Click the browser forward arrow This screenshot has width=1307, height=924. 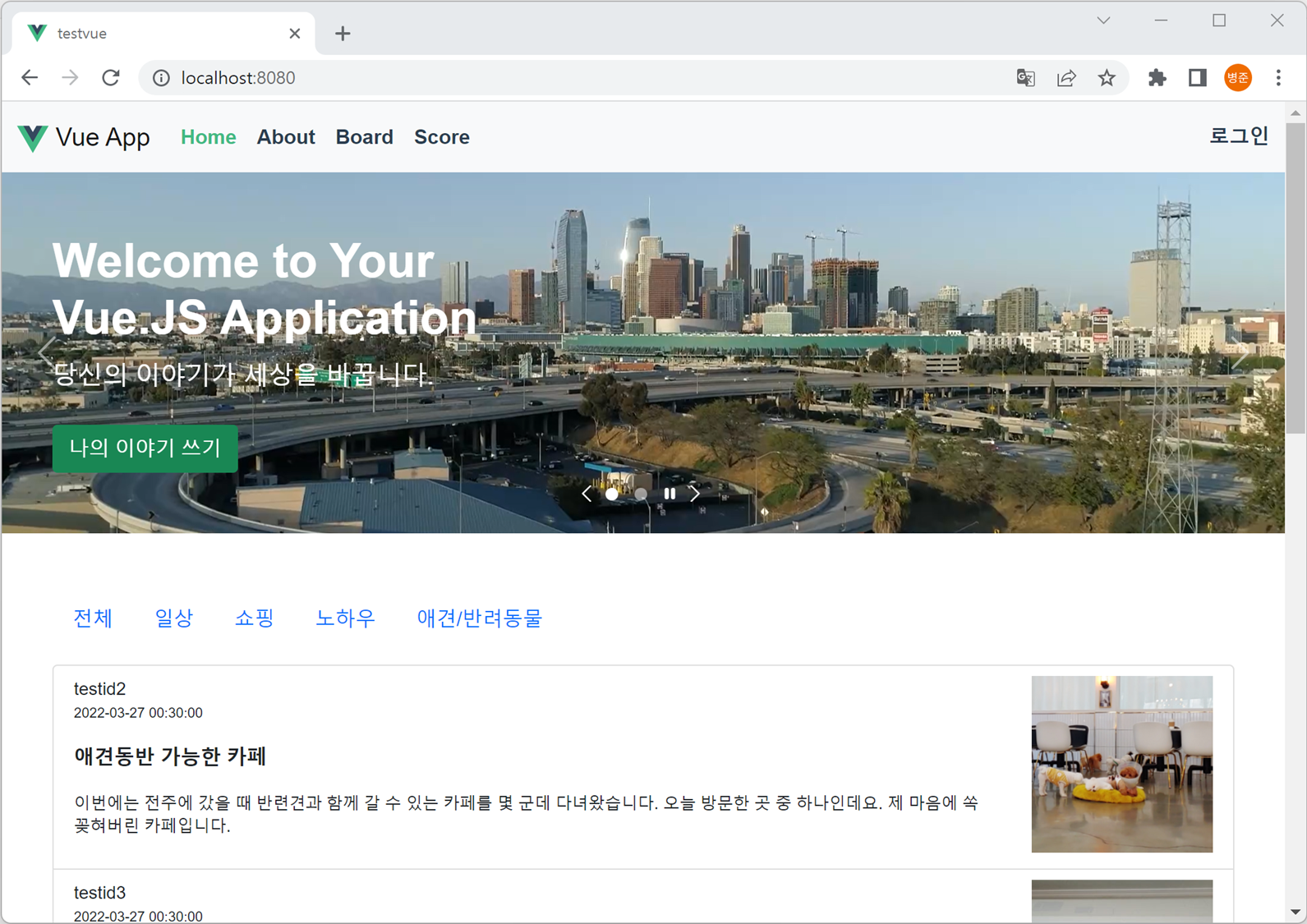(x=71, y=77)
